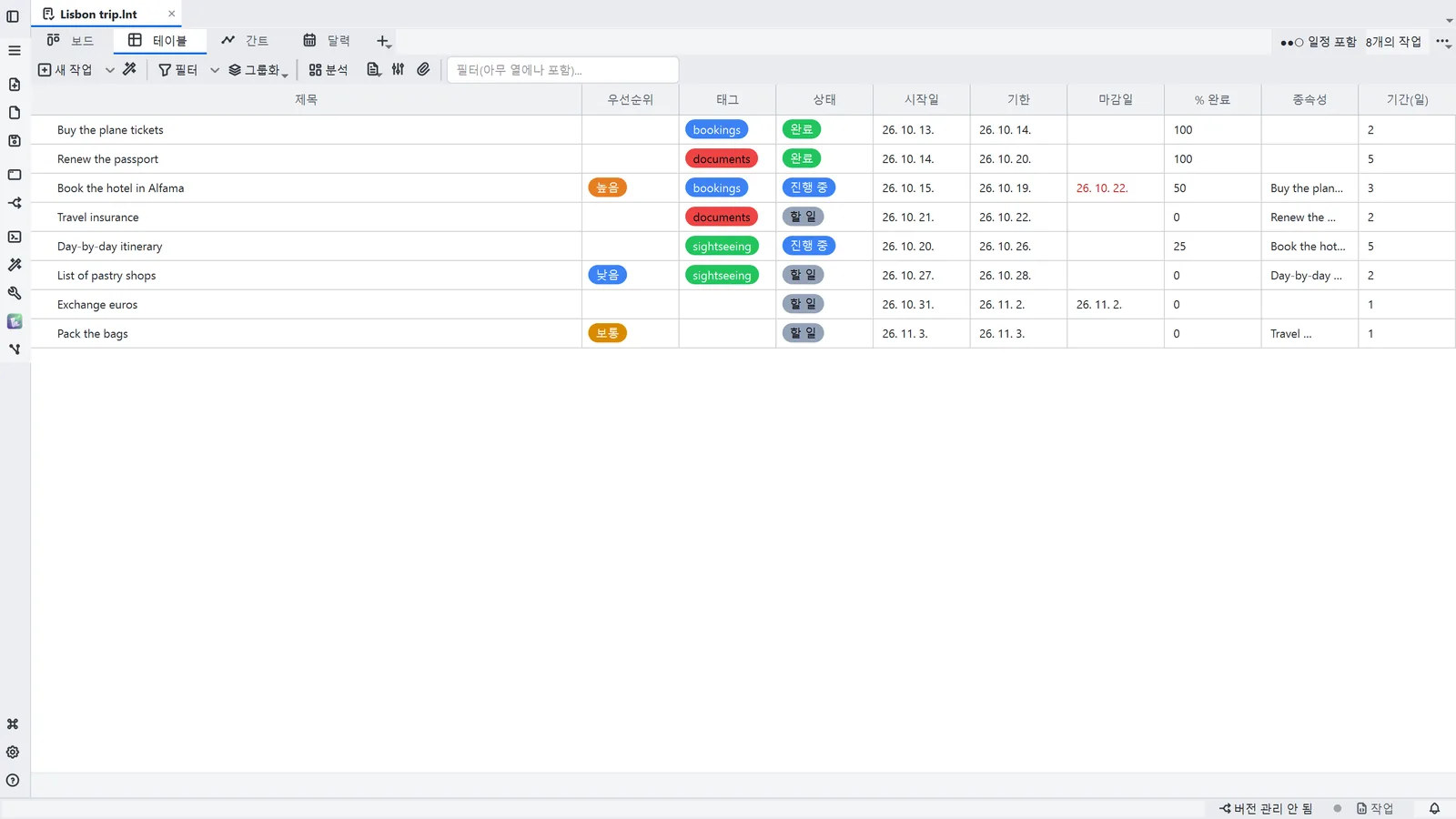
Task: Switch to the 간트 view tab
Action: click(246, 41)
